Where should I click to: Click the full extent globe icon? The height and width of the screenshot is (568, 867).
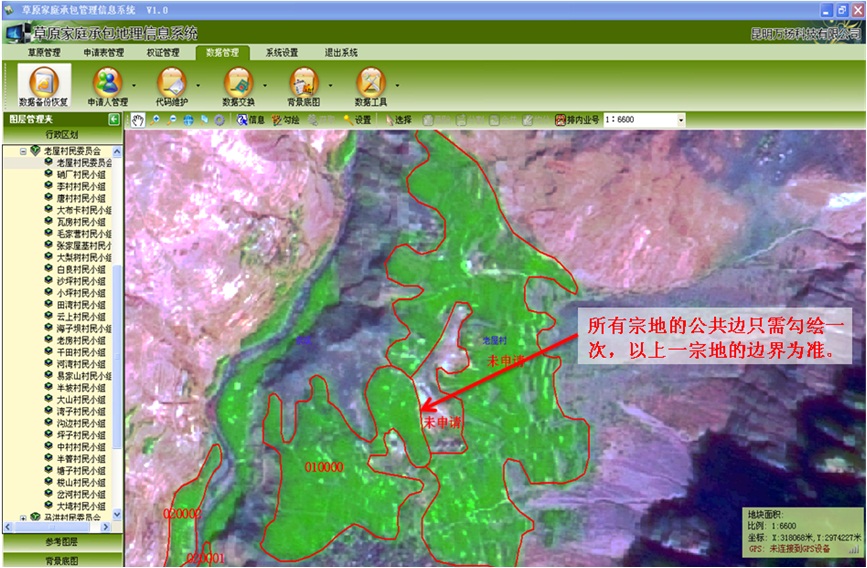coord(188,120)
